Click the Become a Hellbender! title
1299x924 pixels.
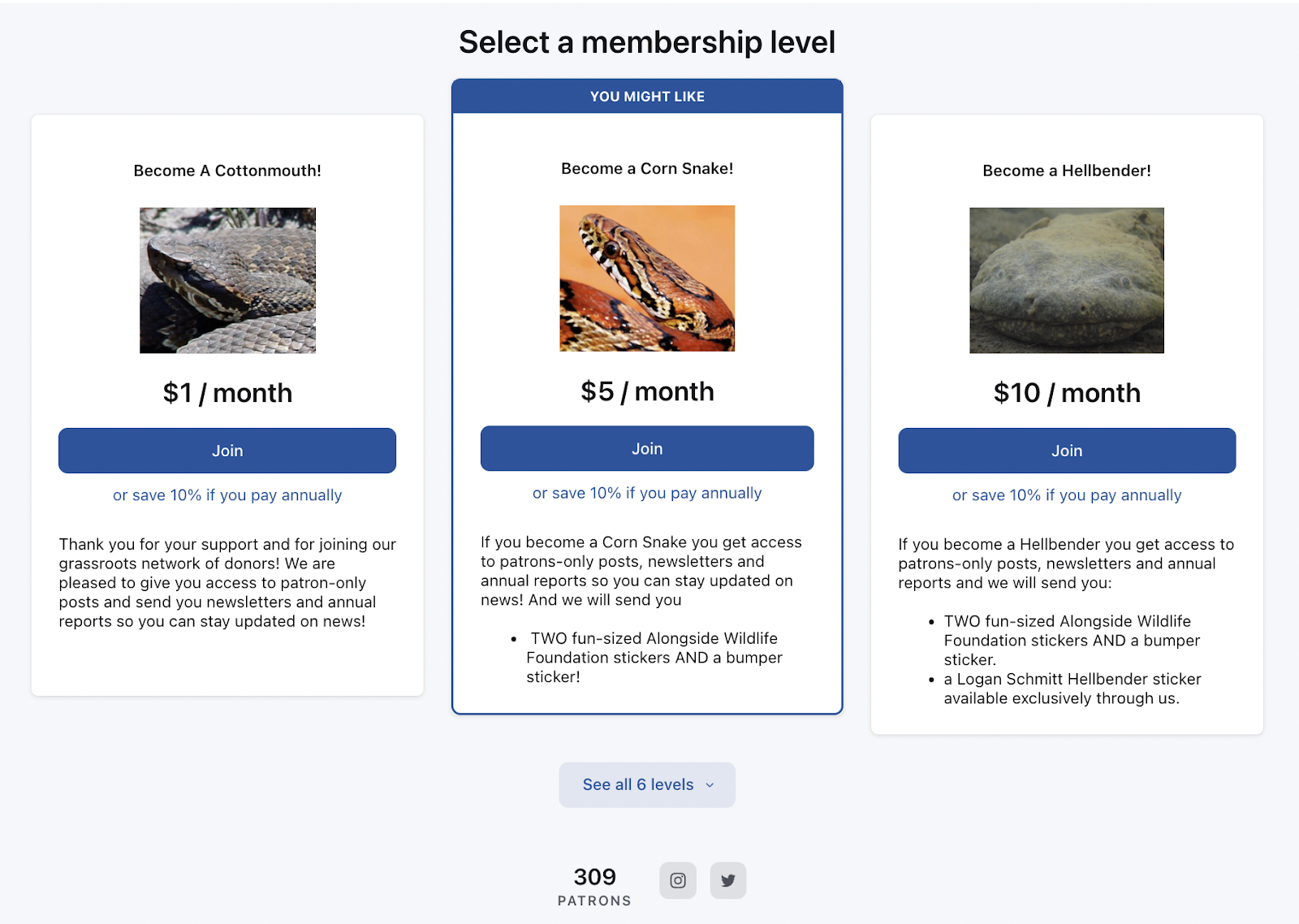click(x=1067, y=171)
